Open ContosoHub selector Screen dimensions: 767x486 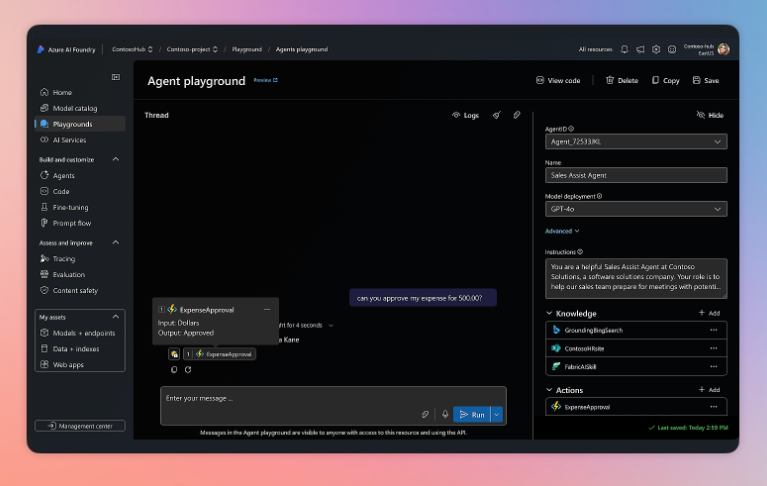click(x=132, y=49)
